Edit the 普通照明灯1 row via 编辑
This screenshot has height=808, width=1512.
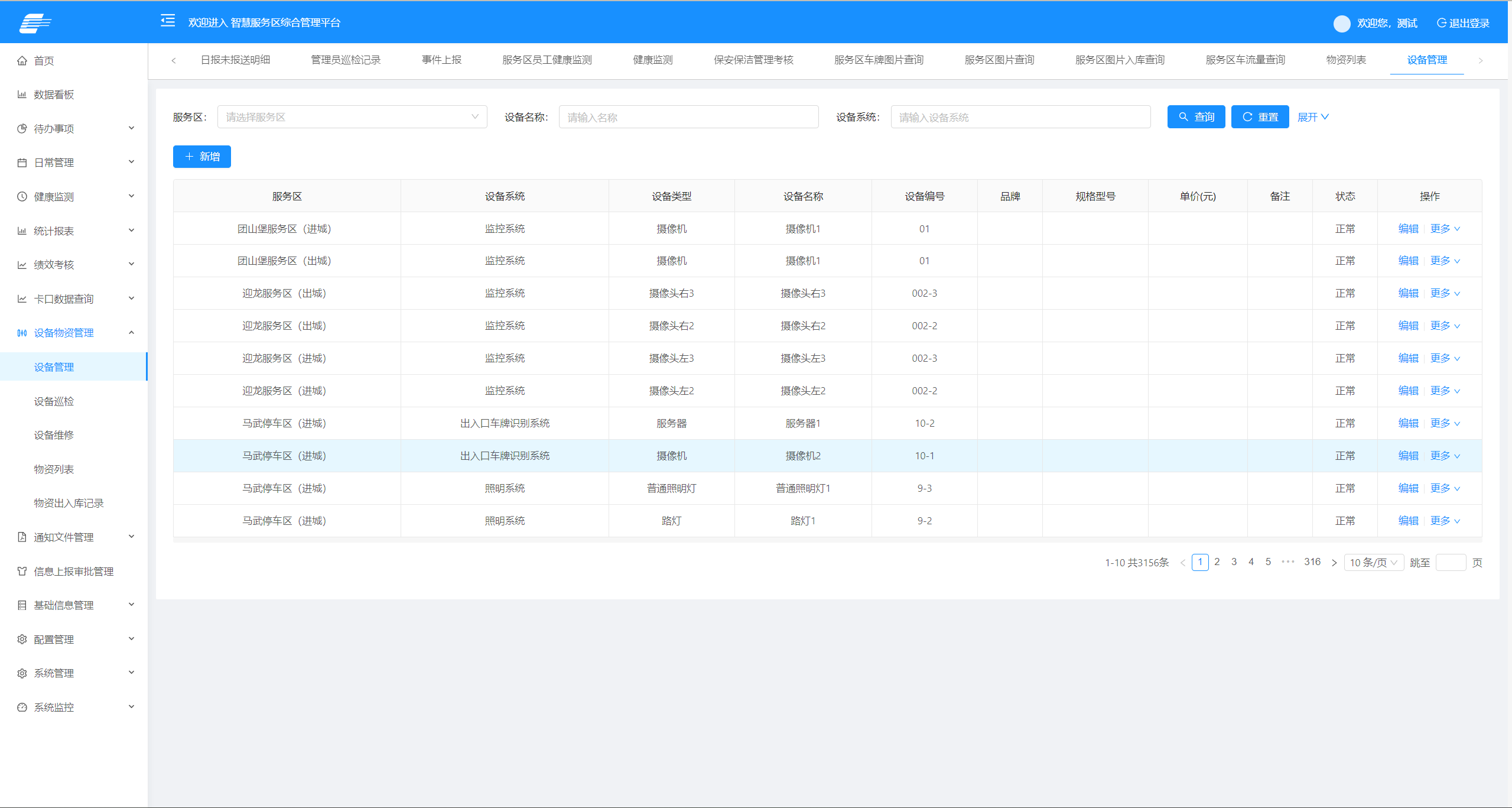(1408, 488)
